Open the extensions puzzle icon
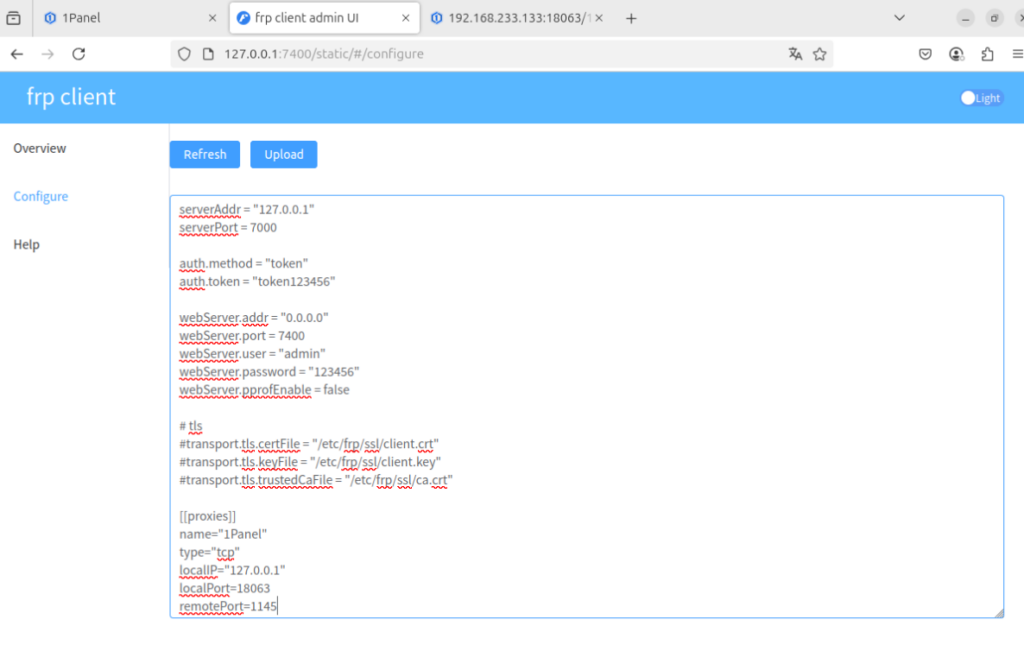The height and width of the screenshot is (651, 1024). pos(987,54)
